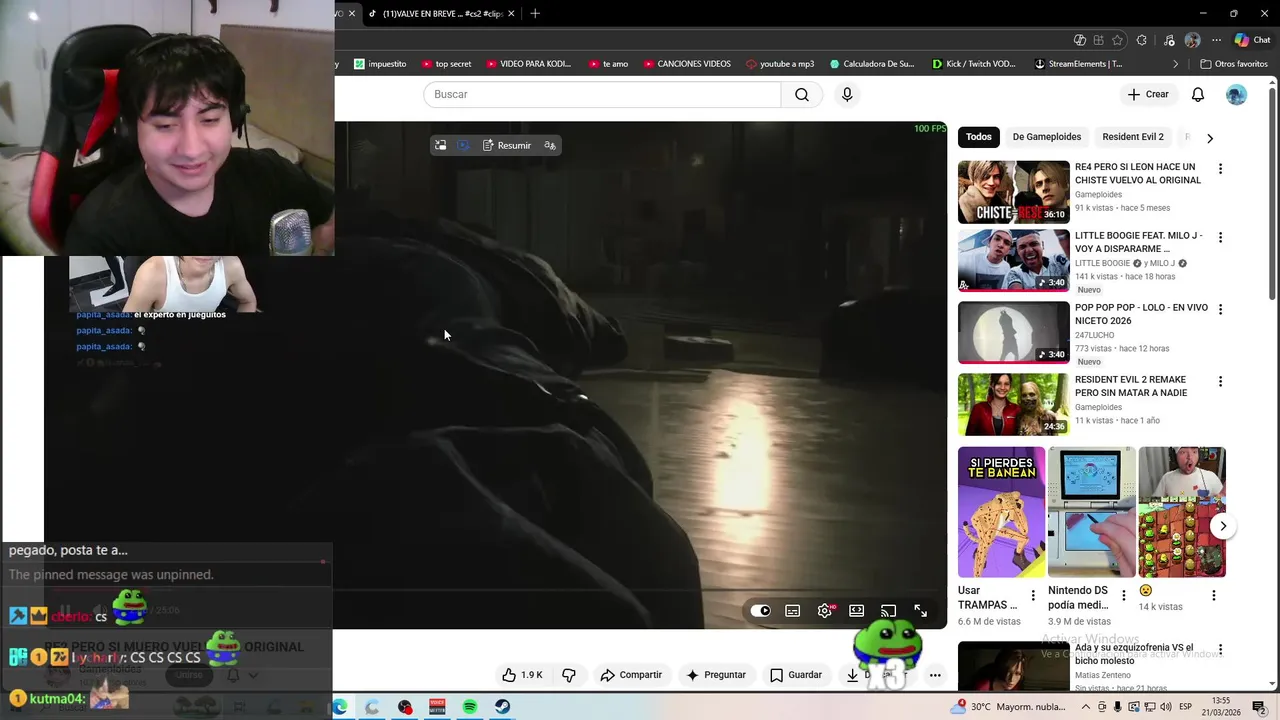The width and height of the screenshot is (1280, 720).
Task: Open the Kick / Twitch VOD bookmark
Action: pos(973,64)
